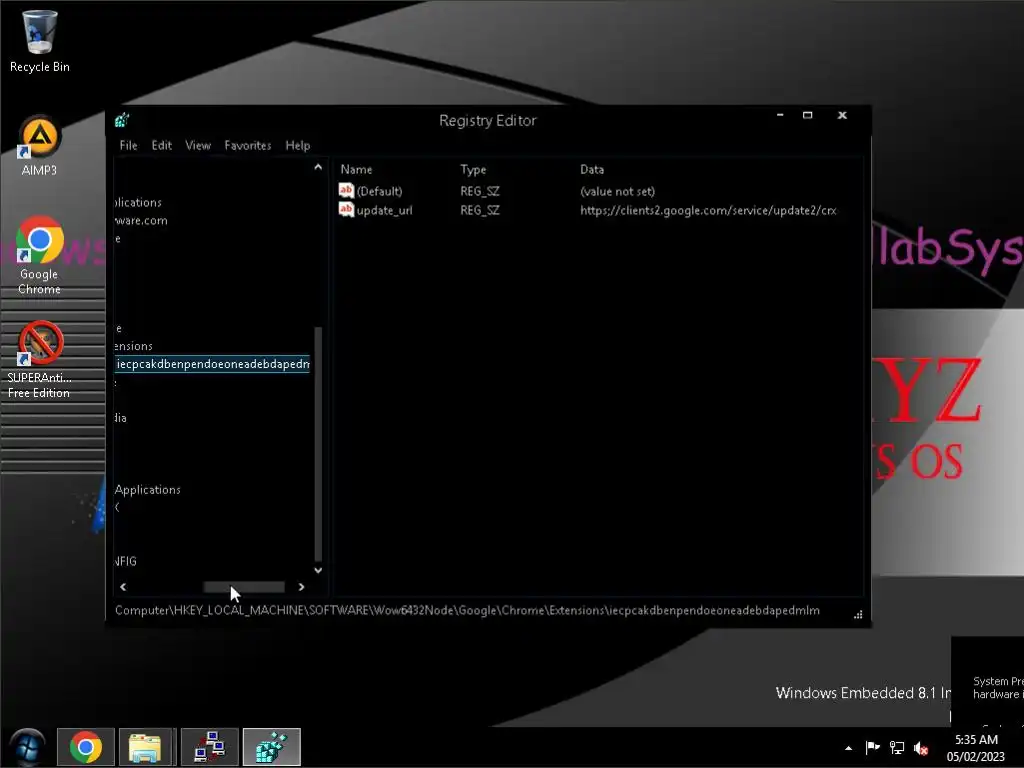1024x768 pixels.
Task: Click the window resize grip corner
Action: (858, 614)
